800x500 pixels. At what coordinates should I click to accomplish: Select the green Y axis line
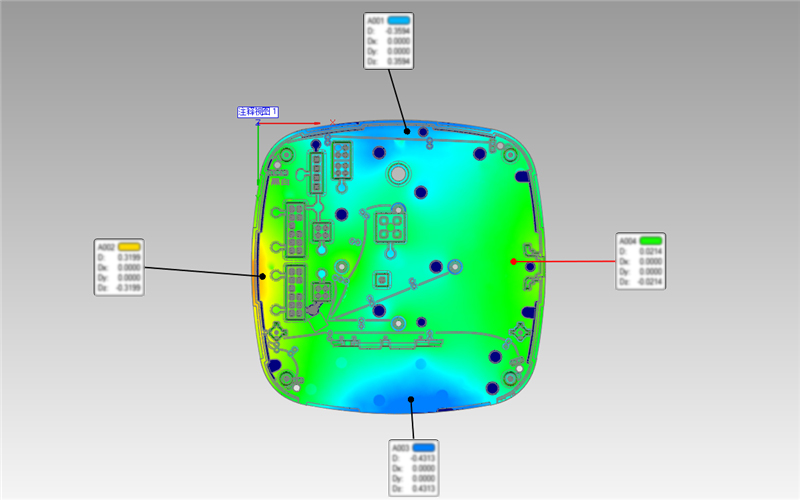(258, 148)
